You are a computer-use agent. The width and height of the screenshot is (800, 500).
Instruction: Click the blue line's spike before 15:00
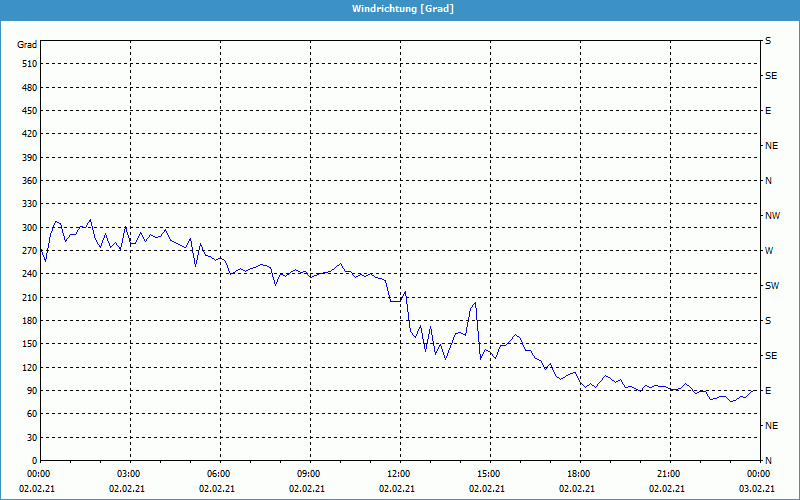tap(476, 303)
